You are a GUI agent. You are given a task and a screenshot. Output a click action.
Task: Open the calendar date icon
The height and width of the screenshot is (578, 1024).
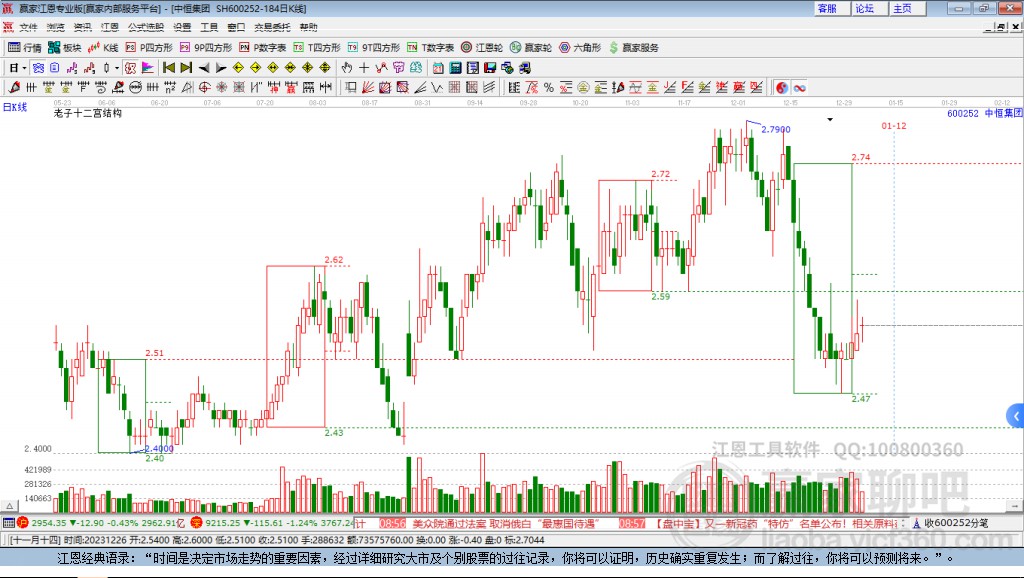coord(438,68)
